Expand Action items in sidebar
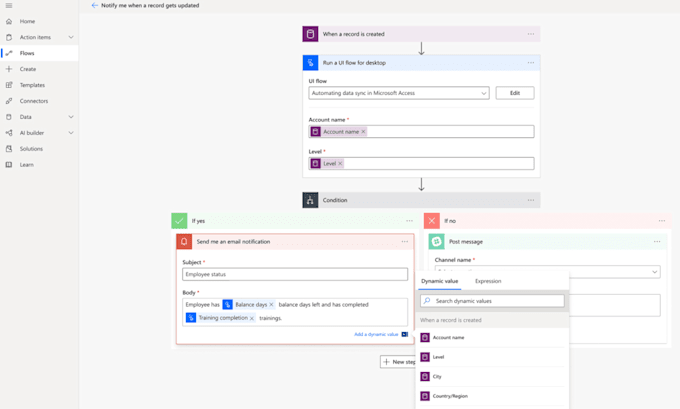Screen dimensions: 680x409 tap(71, 37)
